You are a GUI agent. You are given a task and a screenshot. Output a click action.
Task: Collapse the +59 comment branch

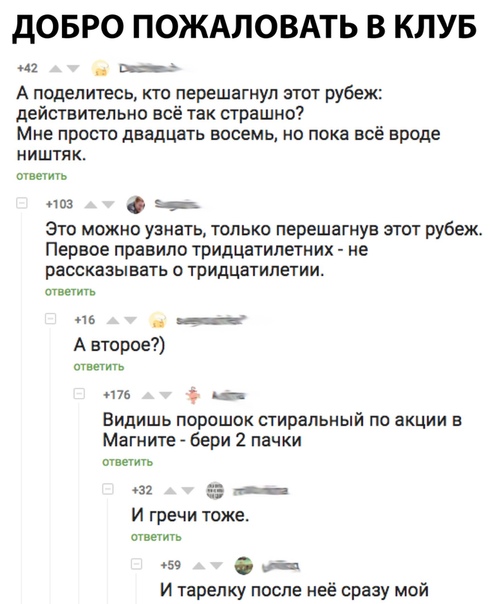(x=137, y=564)
